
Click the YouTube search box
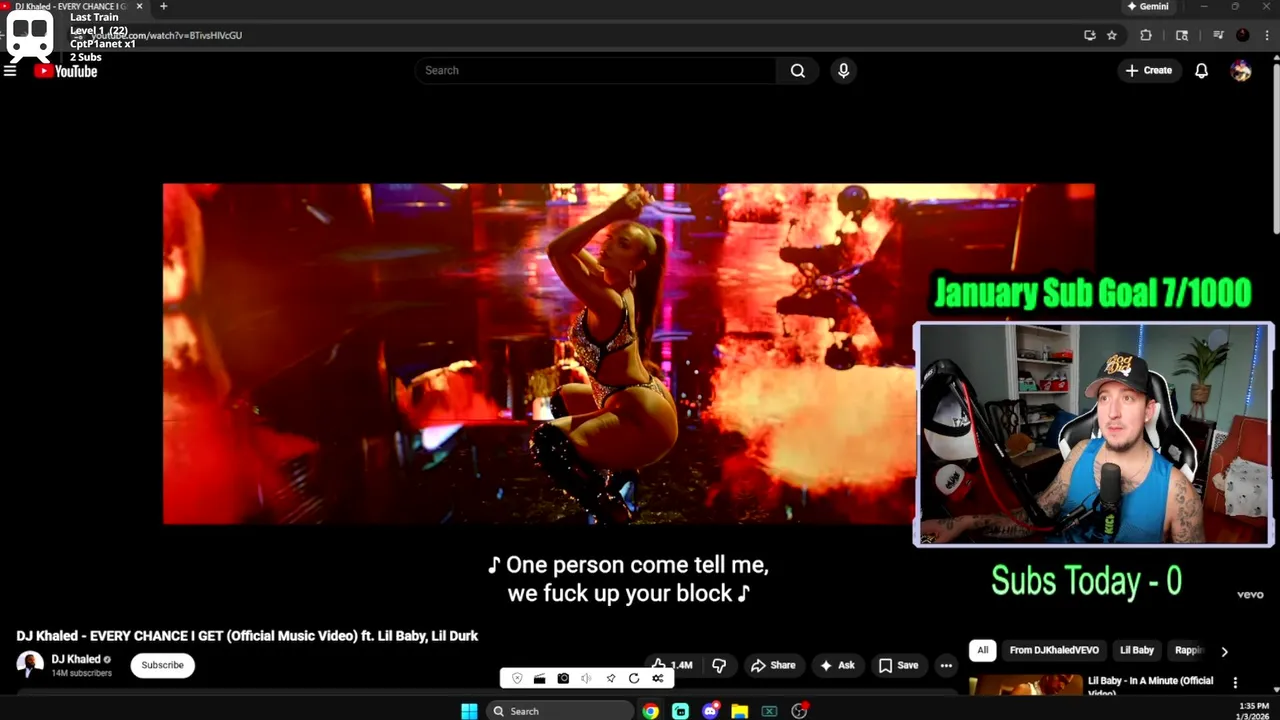595,70
